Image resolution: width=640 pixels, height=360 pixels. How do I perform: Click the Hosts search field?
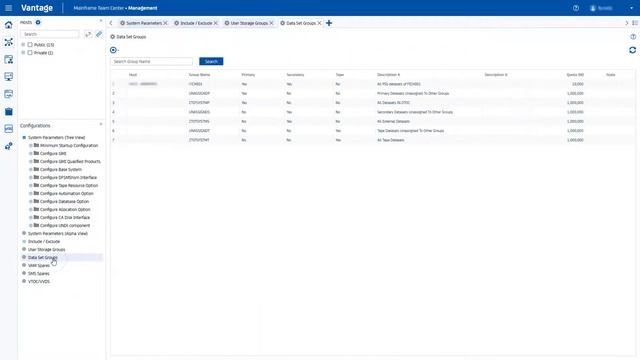pyautogui.click(x=50, y=34)
